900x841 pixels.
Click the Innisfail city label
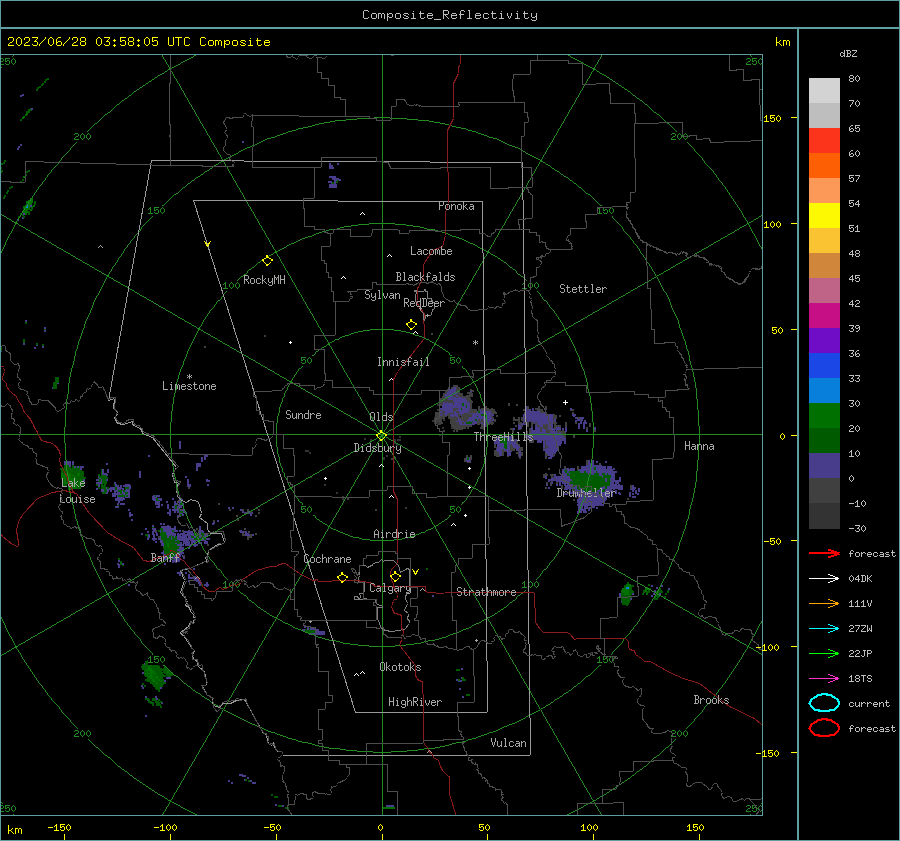pos(403,362)
